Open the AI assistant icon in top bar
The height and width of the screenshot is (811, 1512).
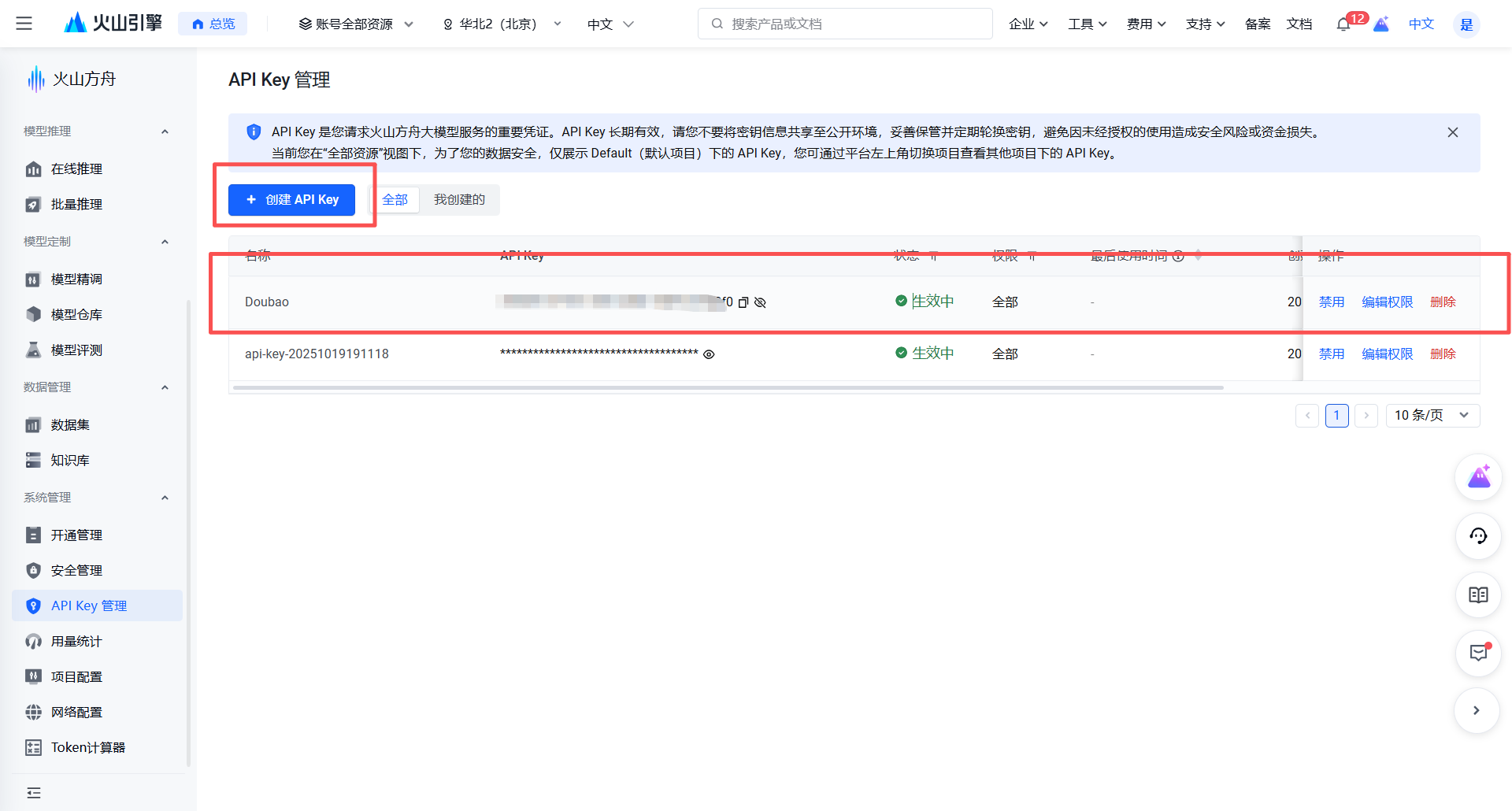click(1381, 24)
